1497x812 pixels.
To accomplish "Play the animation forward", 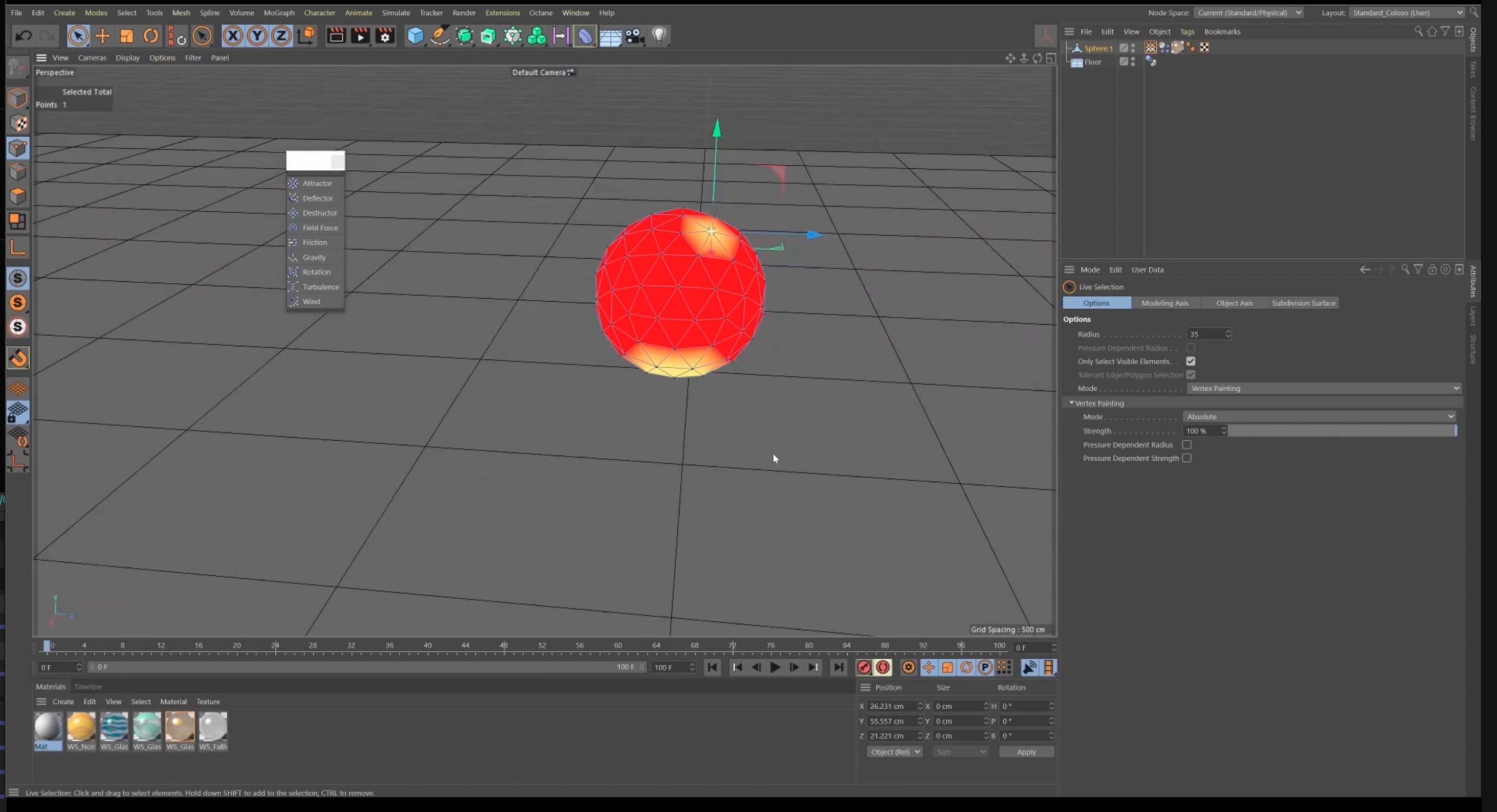I will point(775,667).
